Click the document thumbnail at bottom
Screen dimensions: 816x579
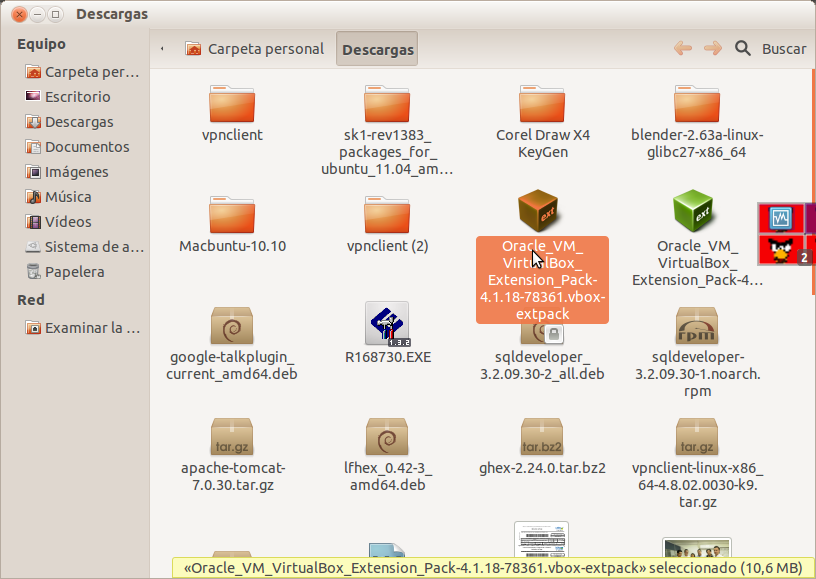point(541,540)
